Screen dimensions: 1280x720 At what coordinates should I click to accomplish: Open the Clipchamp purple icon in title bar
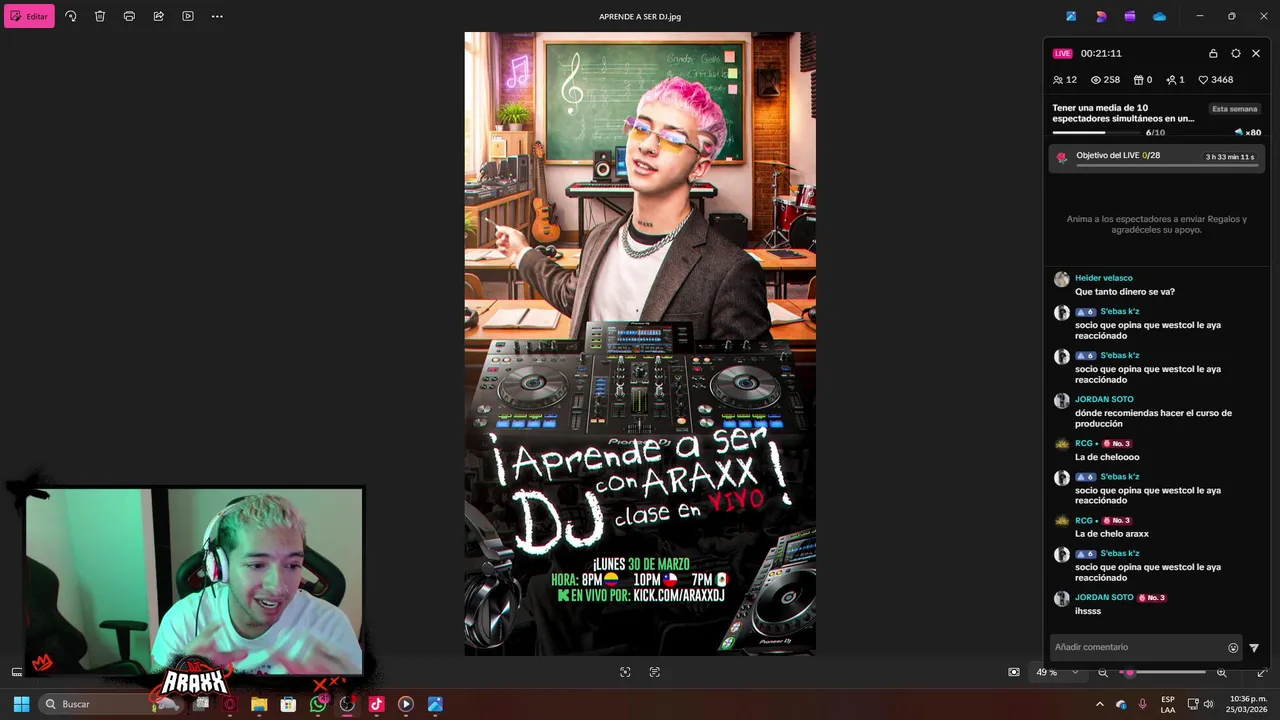coord(1130,16)
